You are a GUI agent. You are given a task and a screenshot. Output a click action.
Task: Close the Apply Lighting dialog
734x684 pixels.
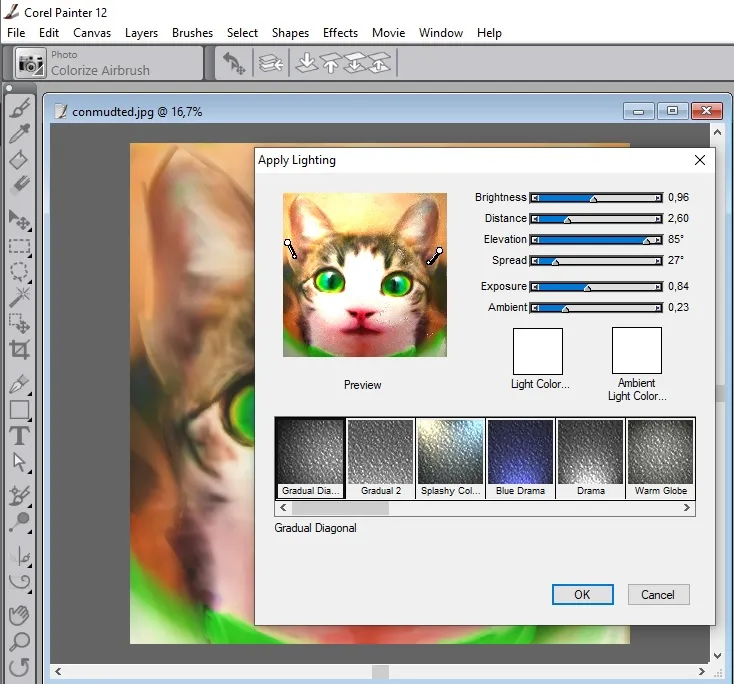point(700,160)
